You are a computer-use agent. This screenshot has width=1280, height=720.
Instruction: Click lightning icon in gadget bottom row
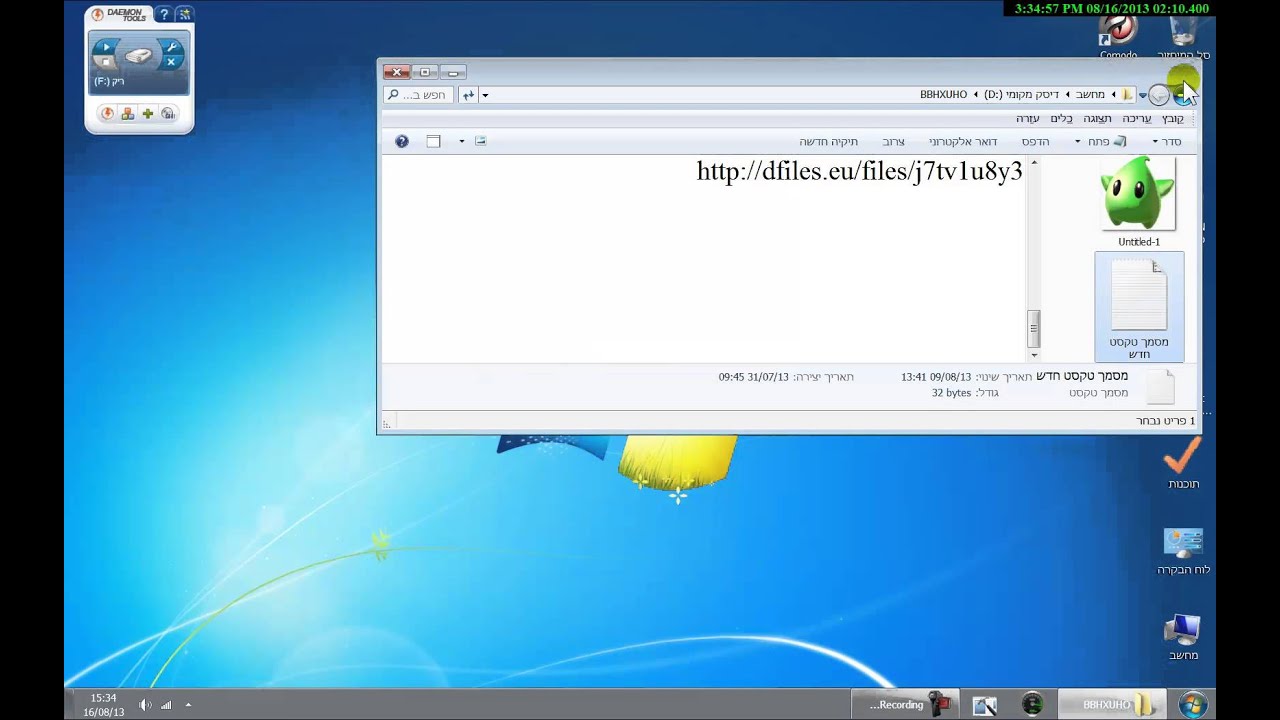click(x=108, y=114)
